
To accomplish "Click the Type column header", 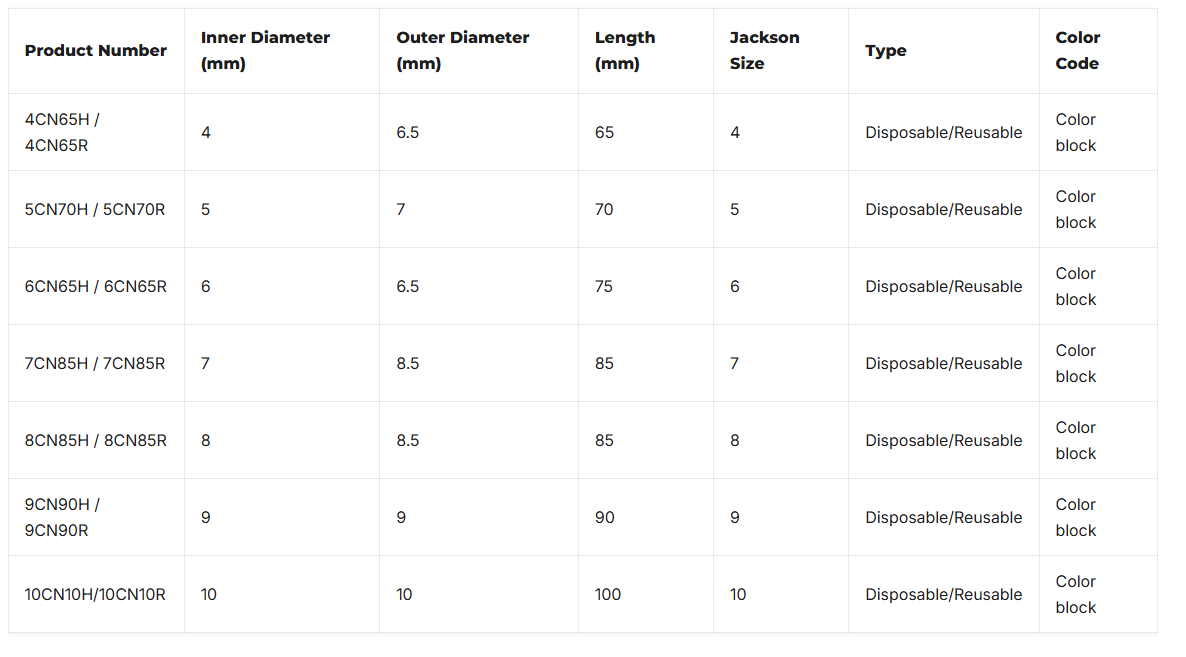I will pyautogui.click(x=886, y=51).
